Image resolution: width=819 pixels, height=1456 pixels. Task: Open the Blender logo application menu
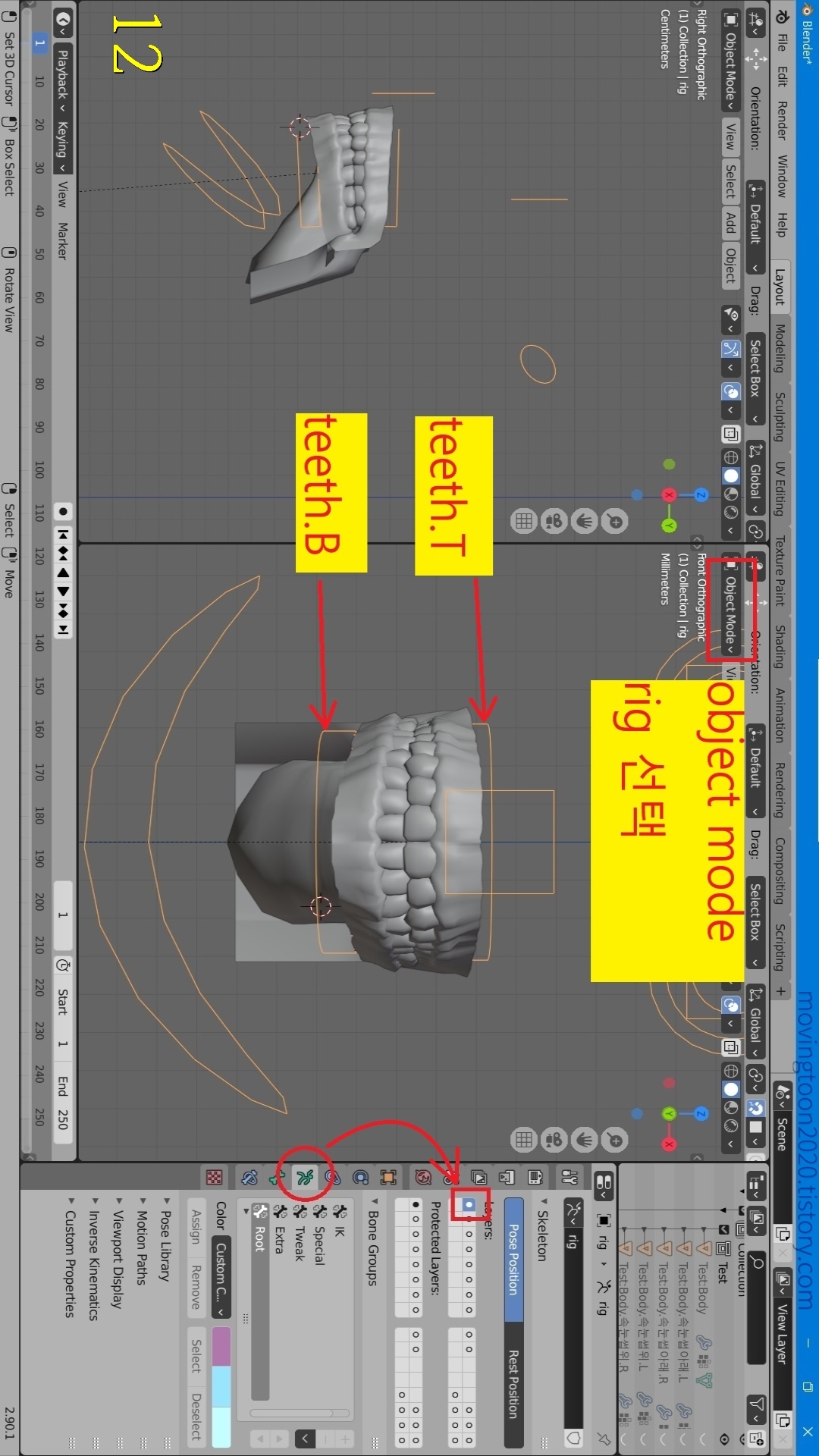(x=782, y=17)
